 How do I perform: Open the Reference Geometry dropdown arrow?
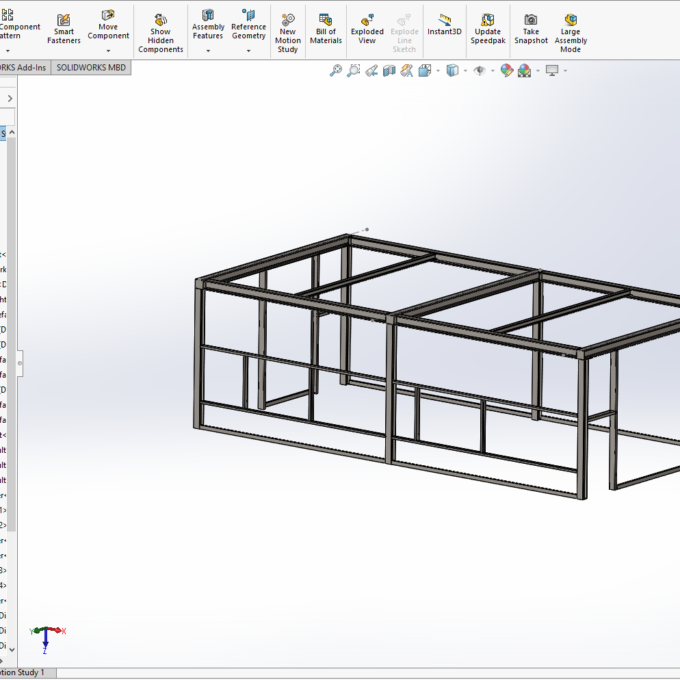click(248, 51)
